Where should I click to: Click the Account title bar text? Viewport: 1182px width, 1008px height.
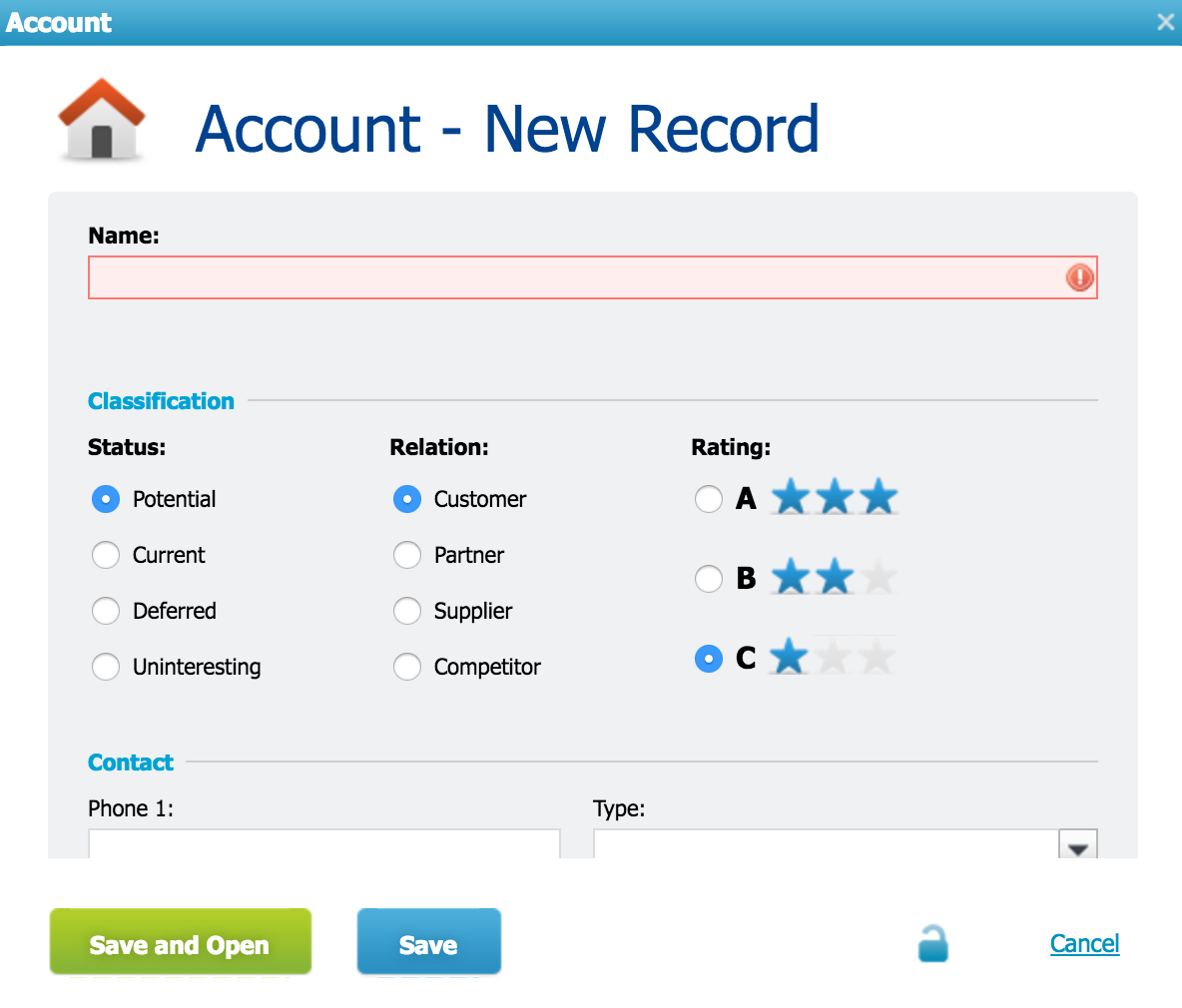59,23
